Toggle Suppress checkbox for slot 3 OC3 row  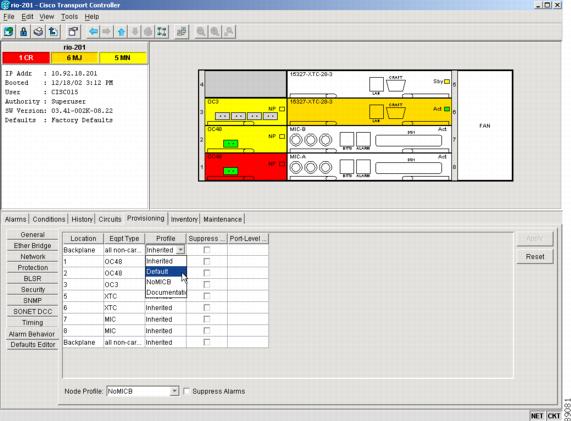pyautogui.click(x=207, y=284)
